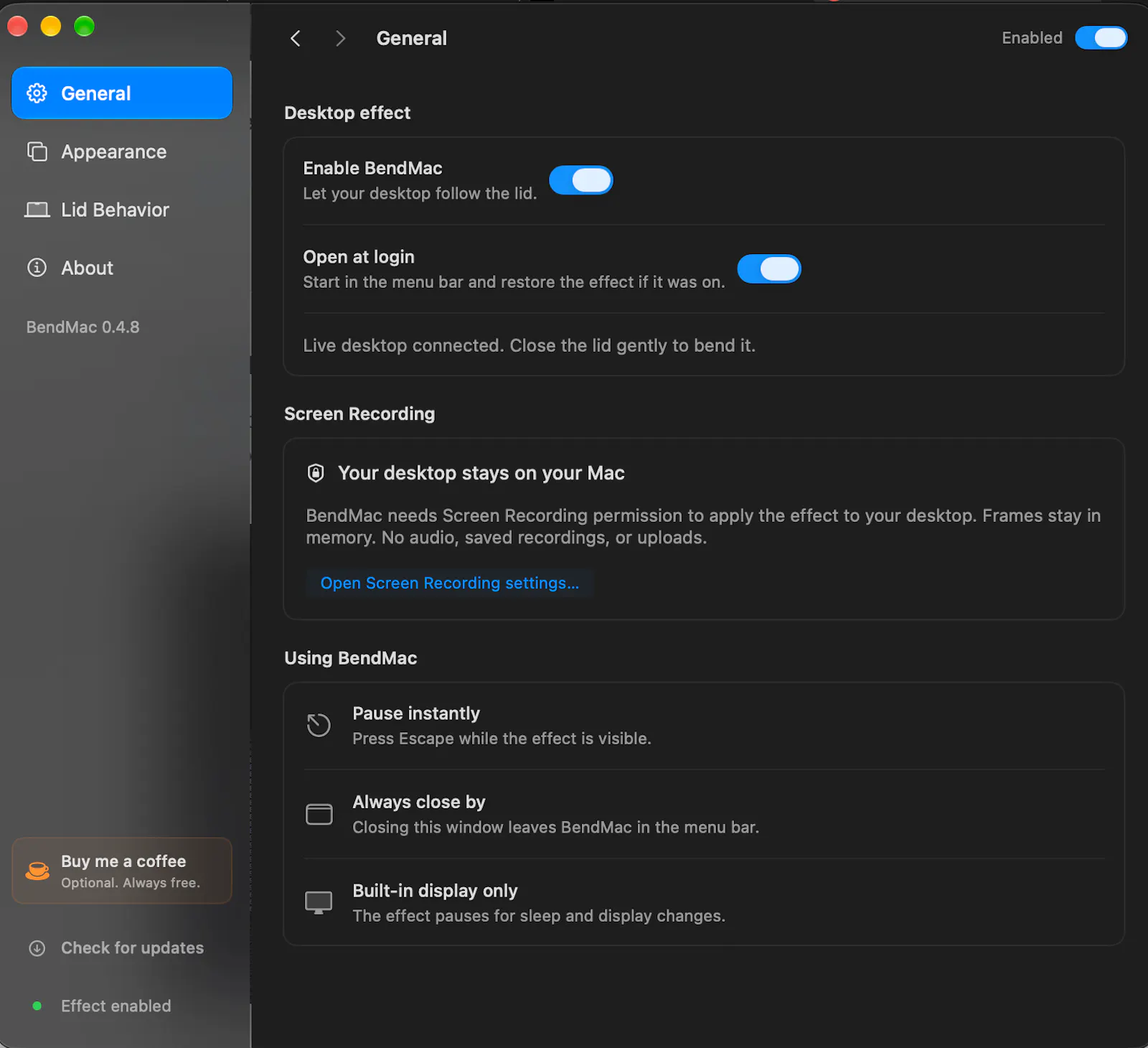Click the green Effect enabled status dot
Viewport: 1148px width, 1048px height.
tap(37, 1006)
